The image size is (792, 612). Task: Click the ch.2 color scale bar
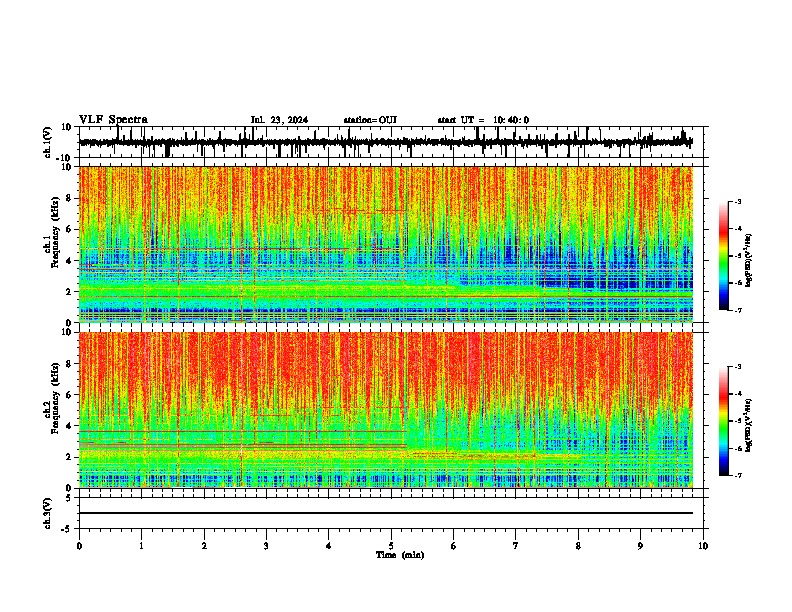724,421
